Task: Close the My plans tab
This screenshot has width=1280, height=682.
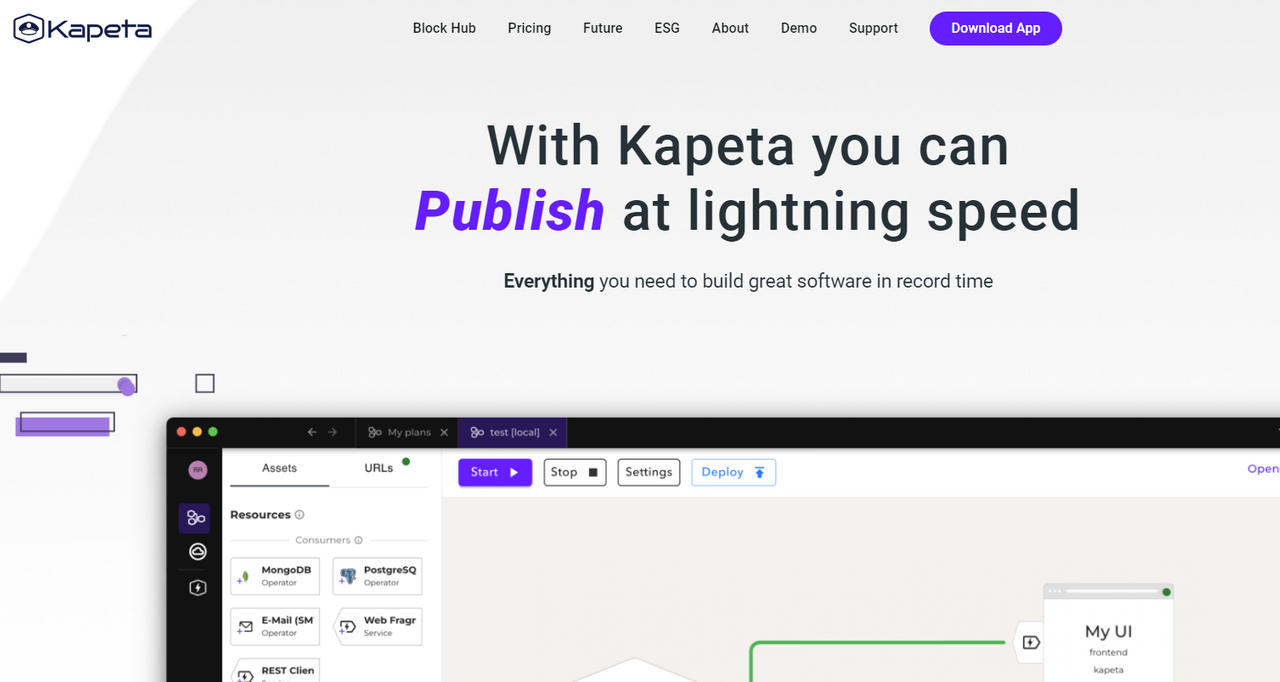Action: click(444, 432)
